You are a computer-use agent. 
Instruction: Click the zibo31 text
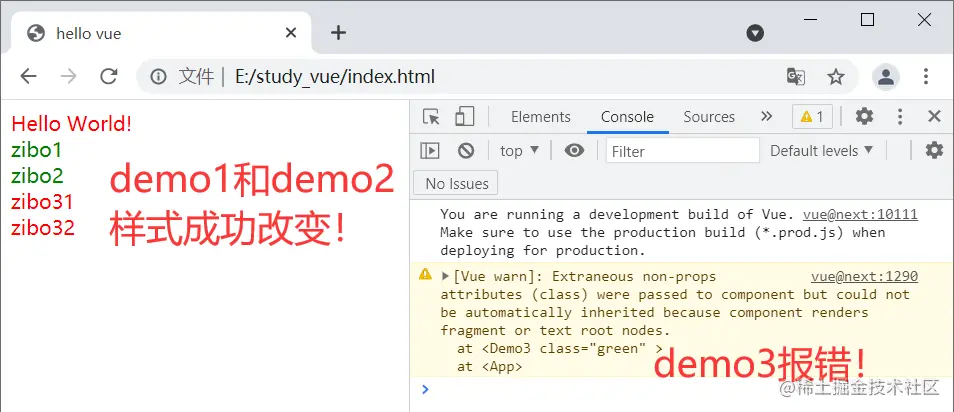(x=43, y=201)
